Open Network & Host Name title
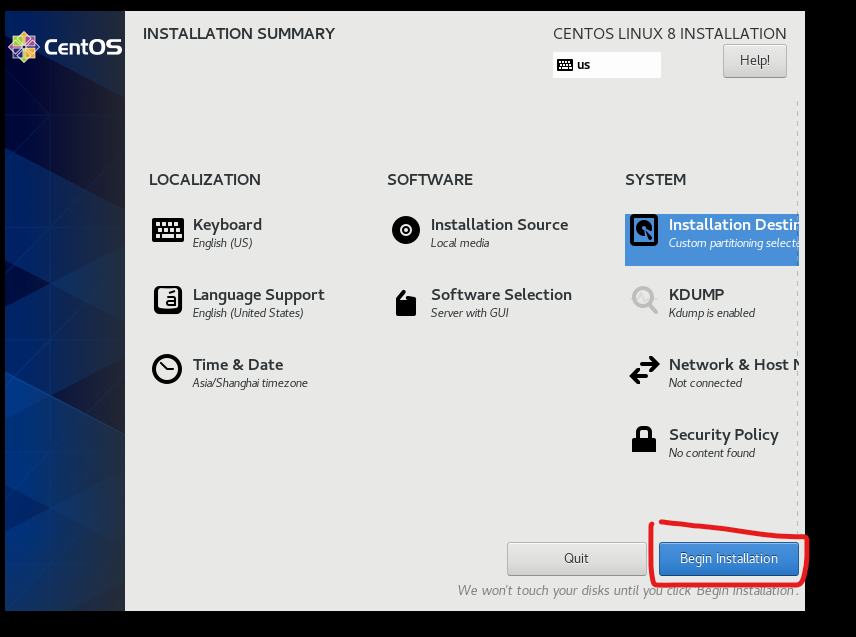The width and height of the screenshot is (856, 637). tap(733, 365)
